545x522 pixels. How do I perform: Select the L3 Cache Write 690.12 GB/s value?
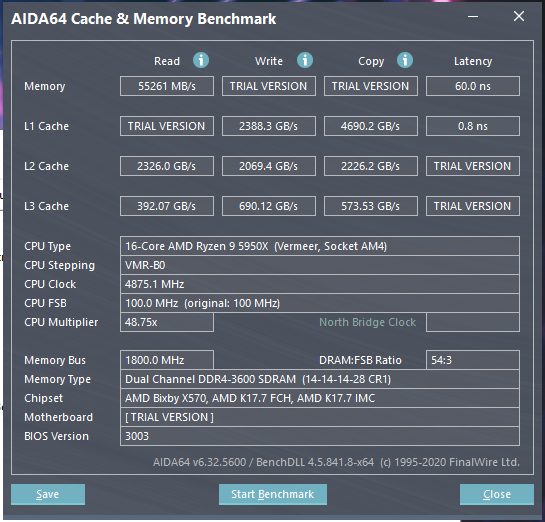[x=269, y=206]
